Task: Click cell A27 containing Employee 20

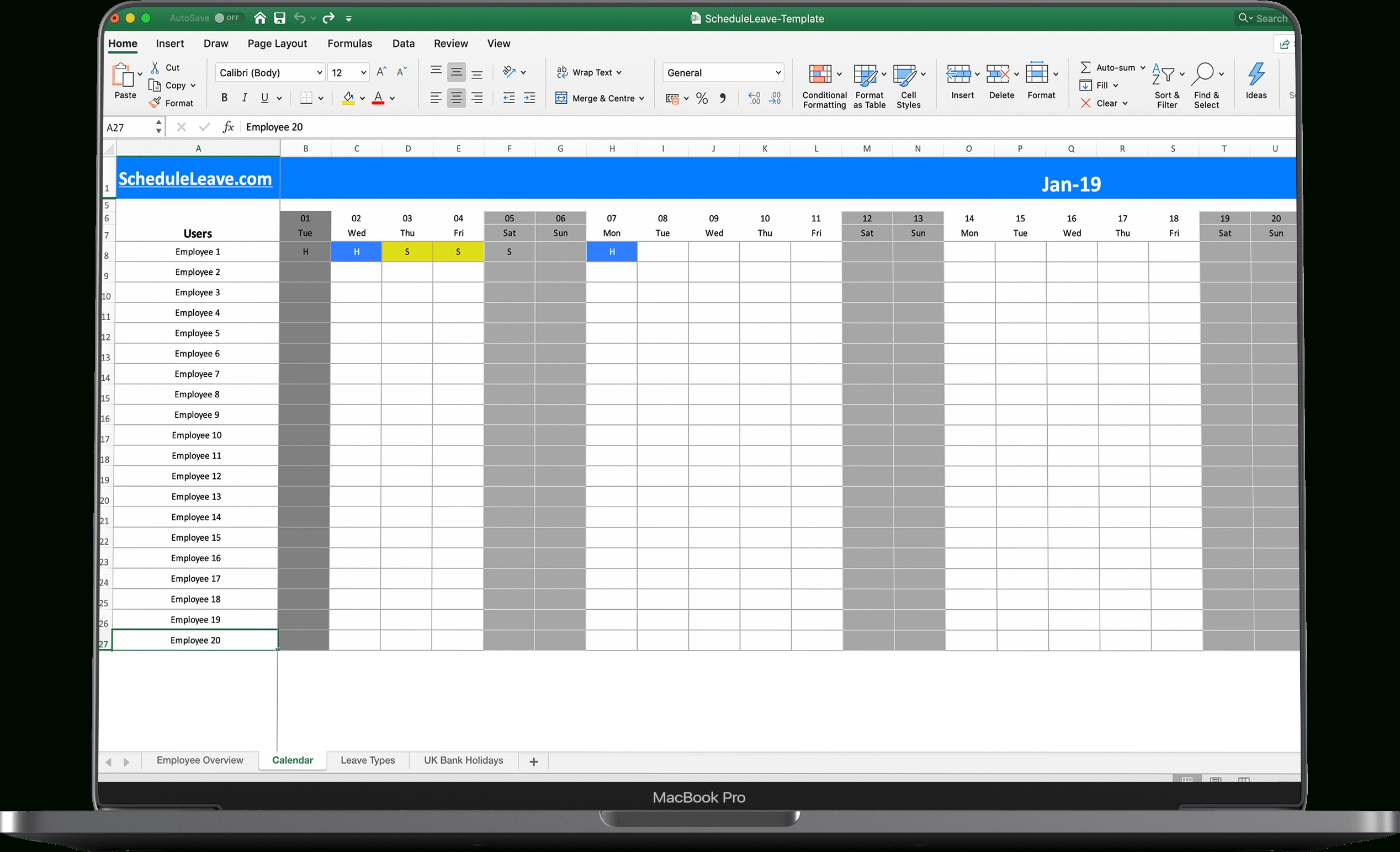Action: [x=197, y=640]
